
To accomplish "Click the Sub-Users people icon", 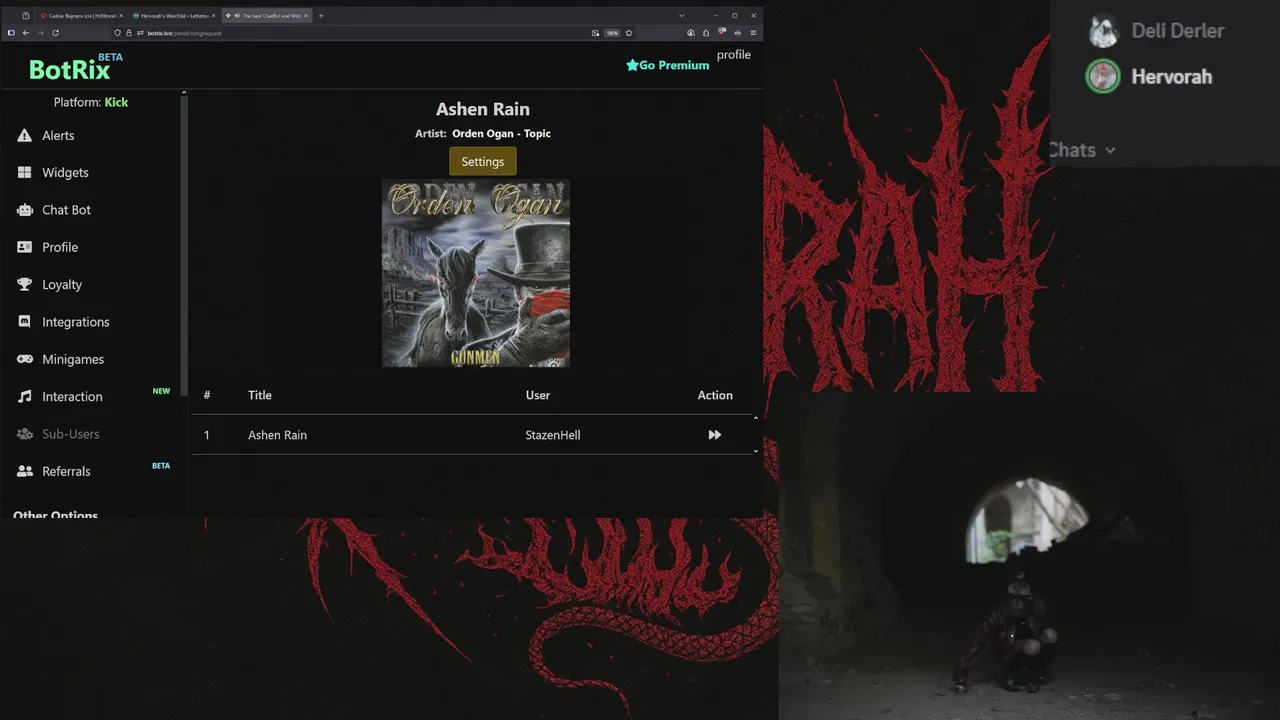I will [x=25, y=434].
